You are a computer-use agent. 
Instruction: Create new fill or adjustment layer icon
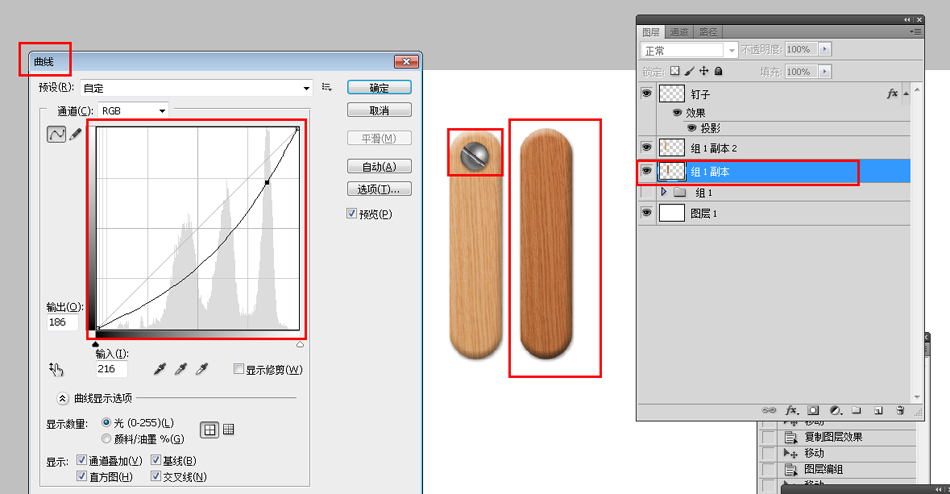click(835, 410)
